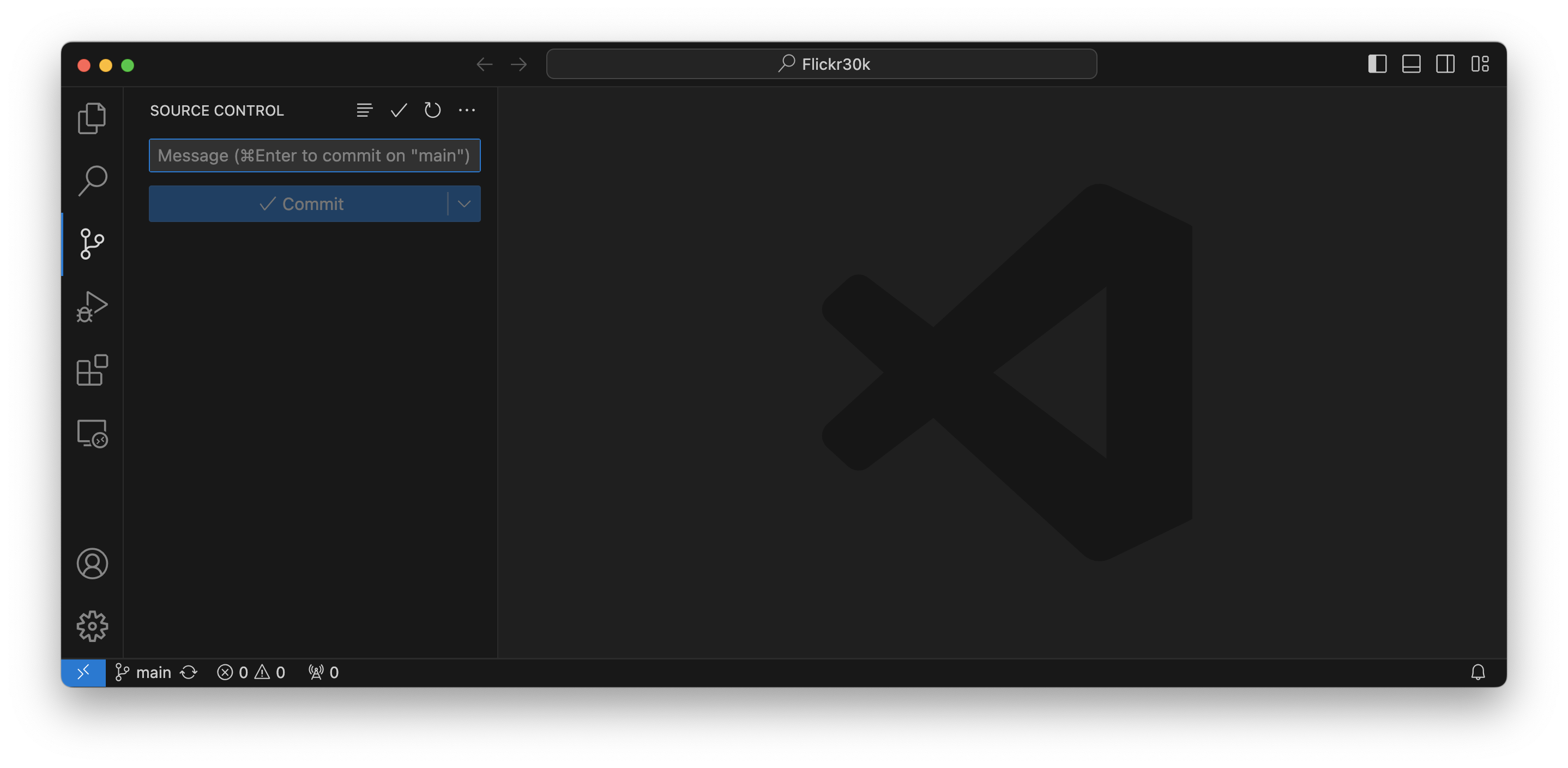Open the Accounts menu
The height and width of the screenshot is (768, 1568).
tap(92, 563)
